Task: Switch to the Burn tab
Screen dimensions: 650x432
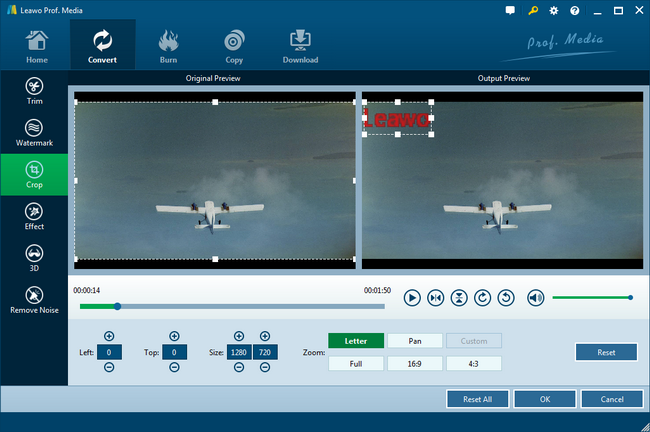Action: (169, 45)
